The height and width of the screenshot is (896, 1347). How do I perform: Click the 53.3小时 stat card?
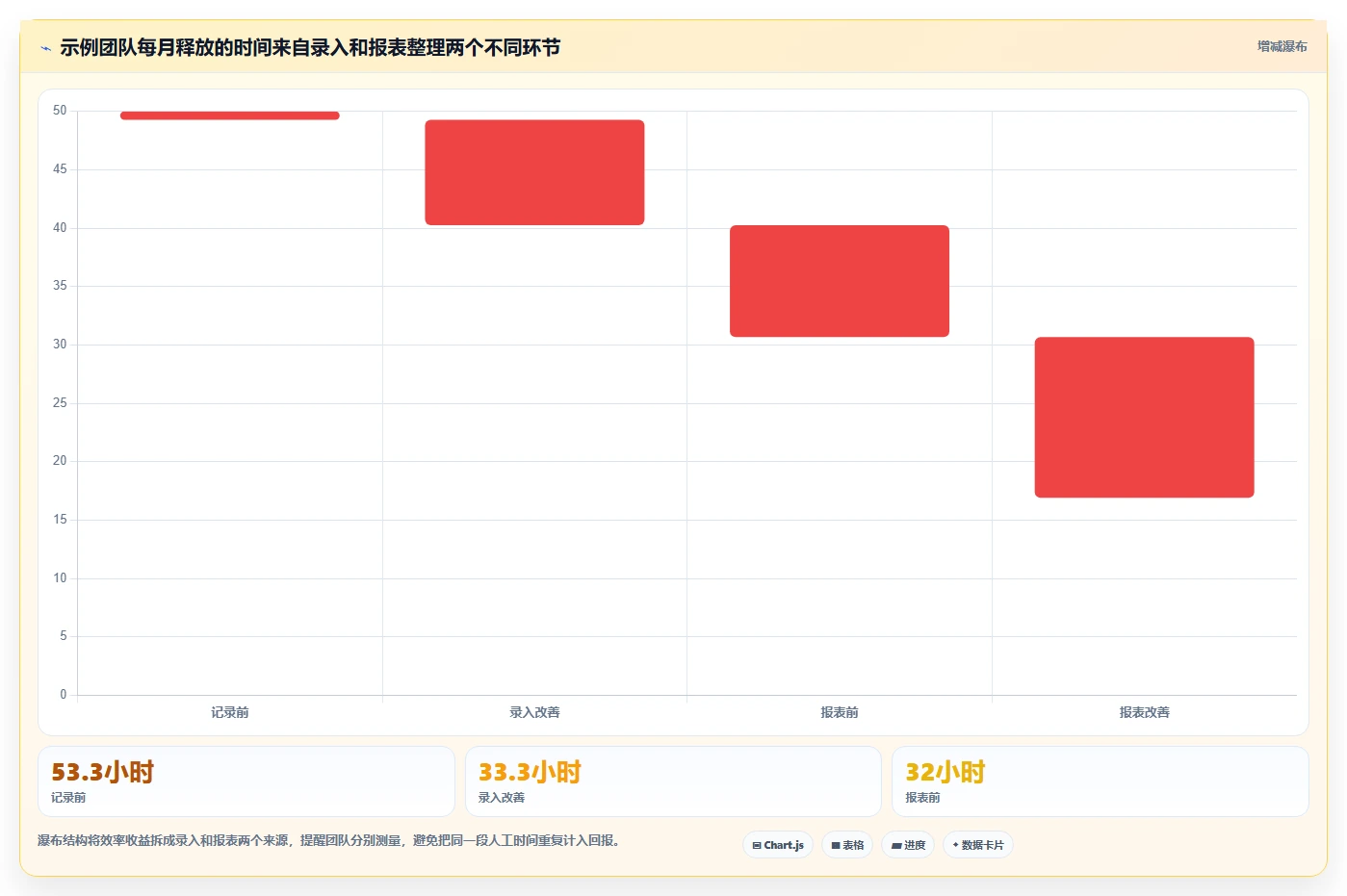pos(246,781)
